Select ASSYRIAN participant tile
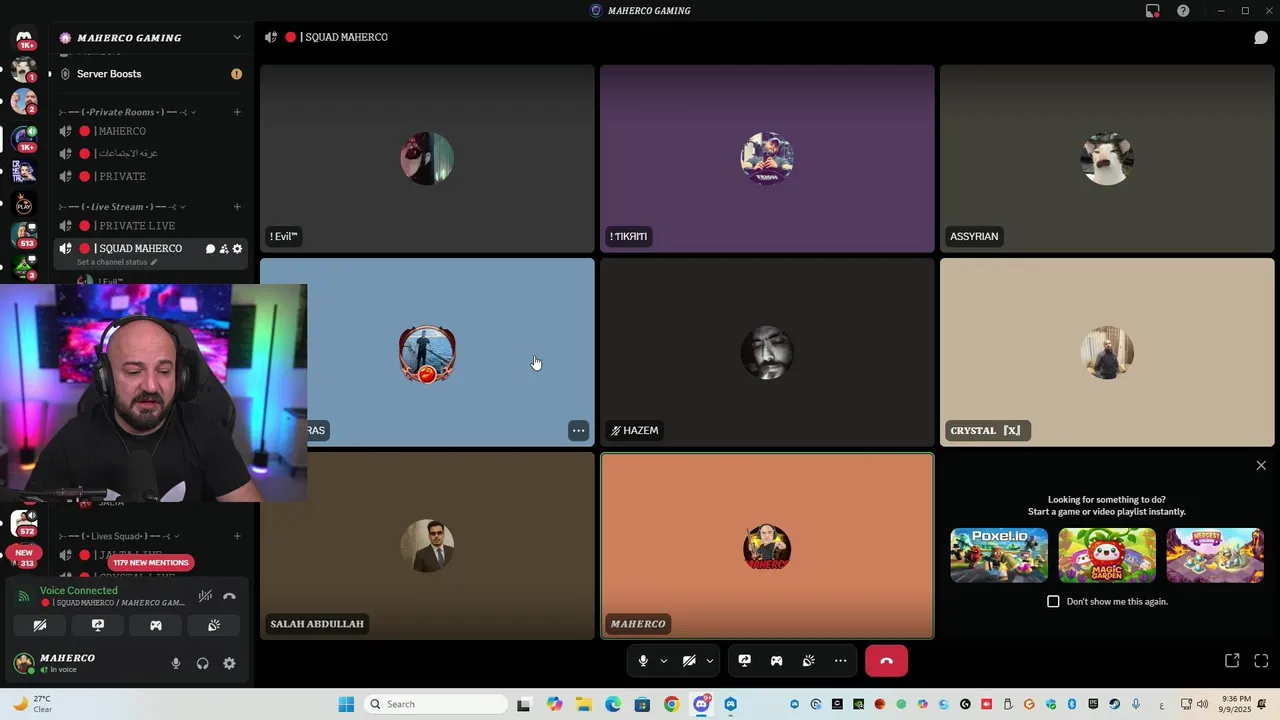 pos(1107,159)
